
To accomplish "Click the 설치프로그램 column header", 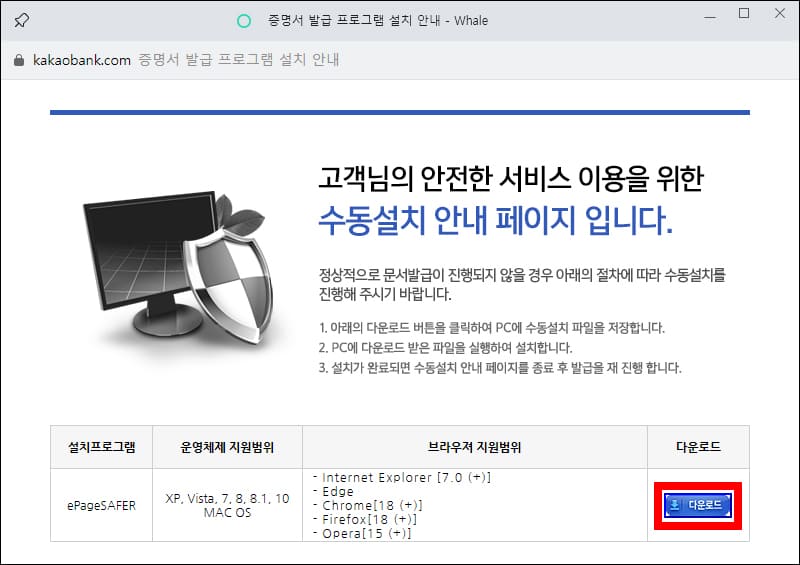I will pos(102,448).
